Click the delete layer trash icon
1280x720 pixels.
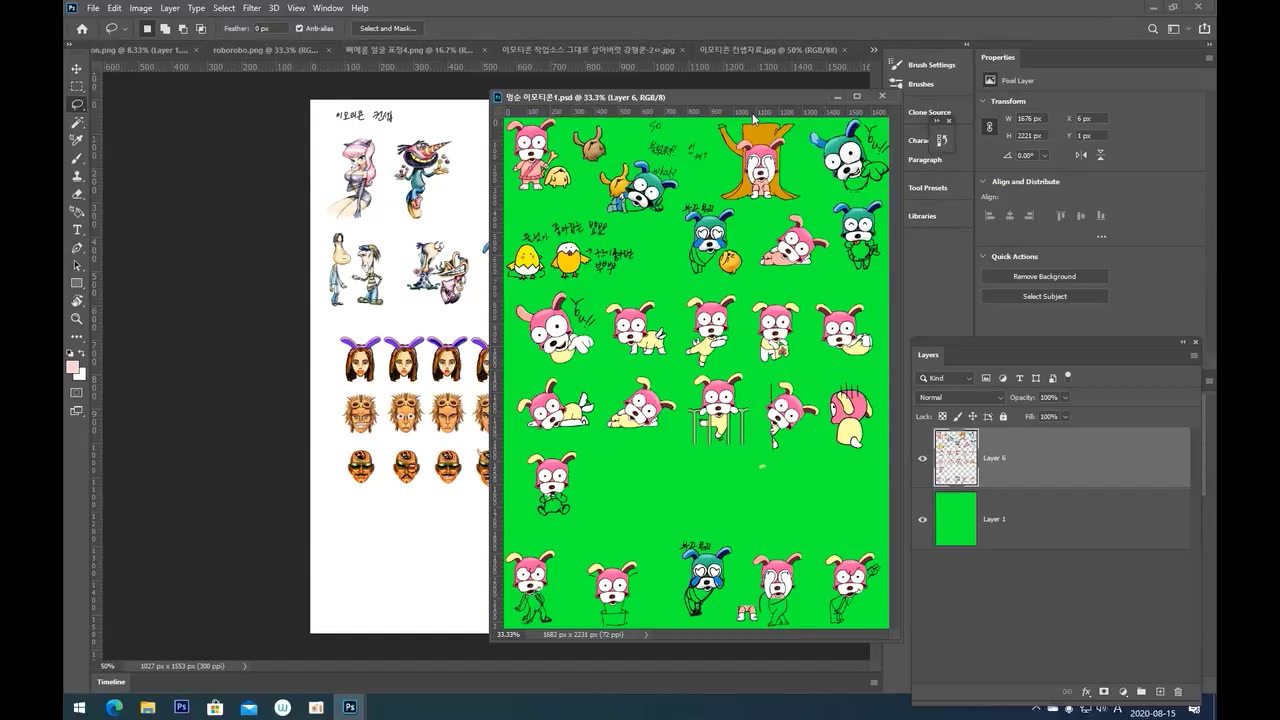coord(1178,692)
